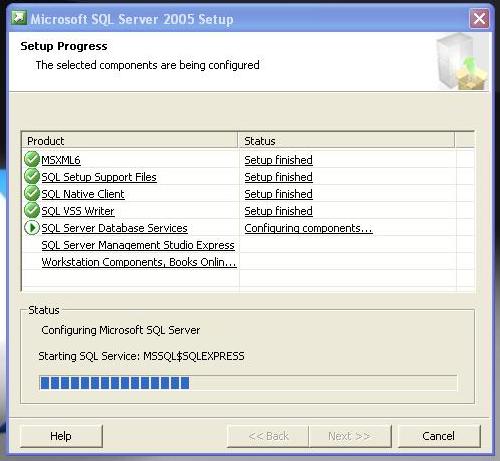The height and width of the screenshot is (461, 500).
Task: Click the checkmark icon beside SQL VSS Writer
Action: tap(32, 210)
